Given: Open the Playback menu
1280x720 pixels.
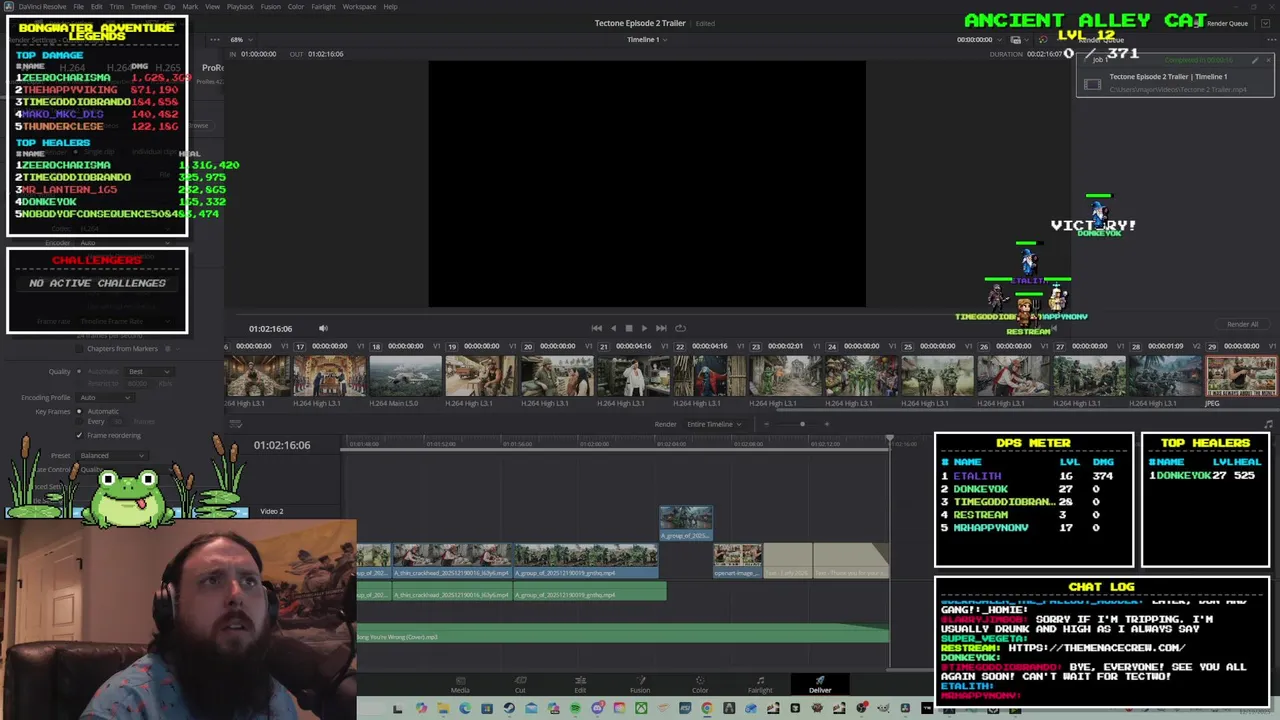Looking at the screenshot, I should click(x=240, y=6).
